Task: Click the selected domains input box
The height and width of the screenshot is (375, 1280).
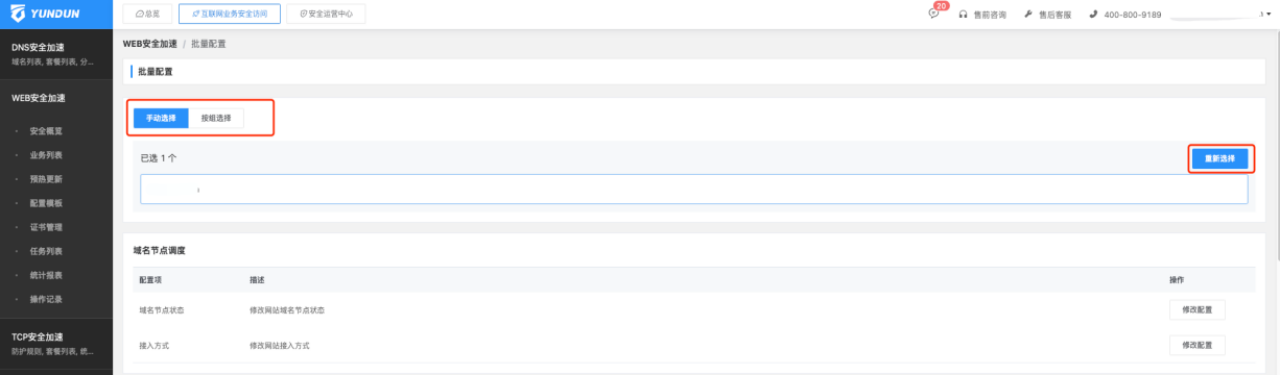Action: click(x=694, y=189)
